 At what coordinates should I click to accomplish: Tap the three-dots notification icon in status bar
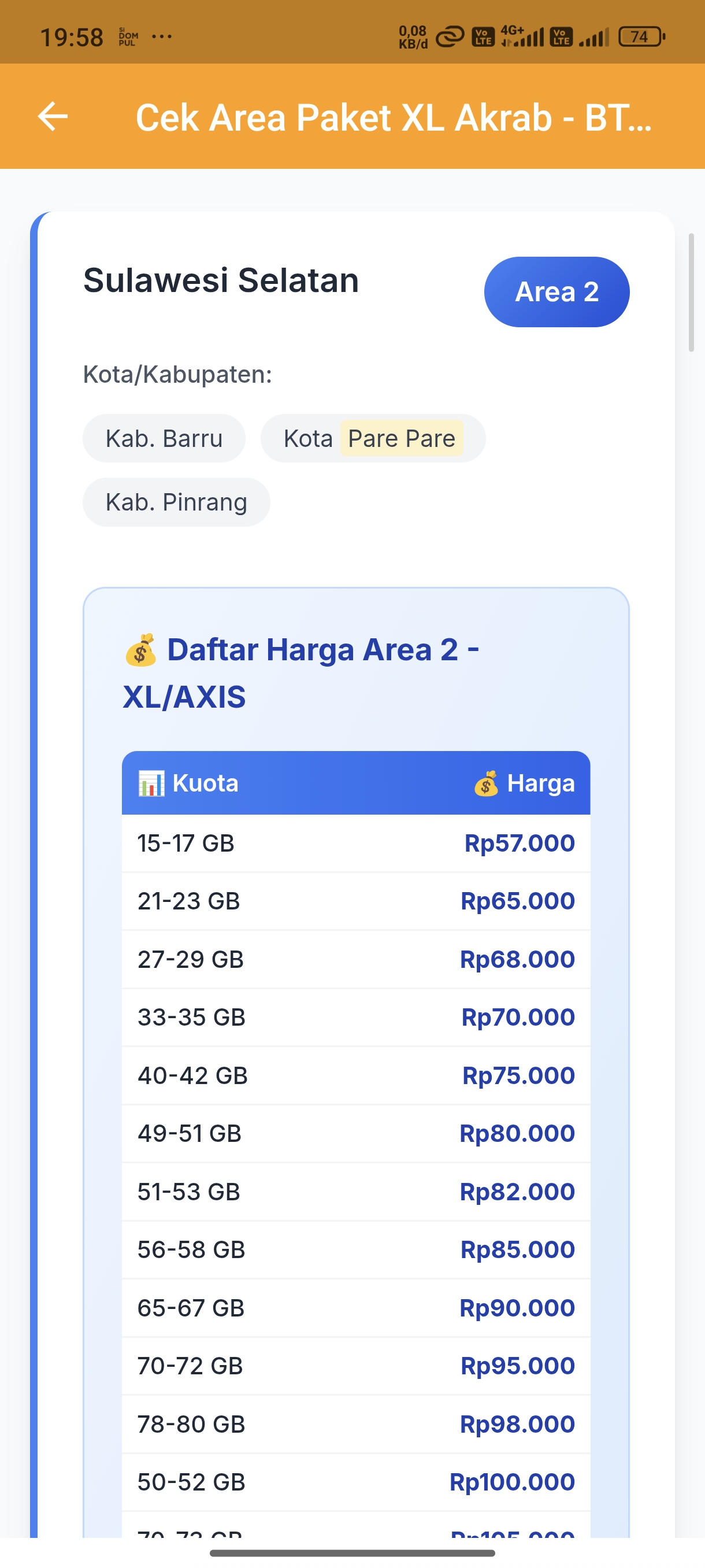pos(162,37)
